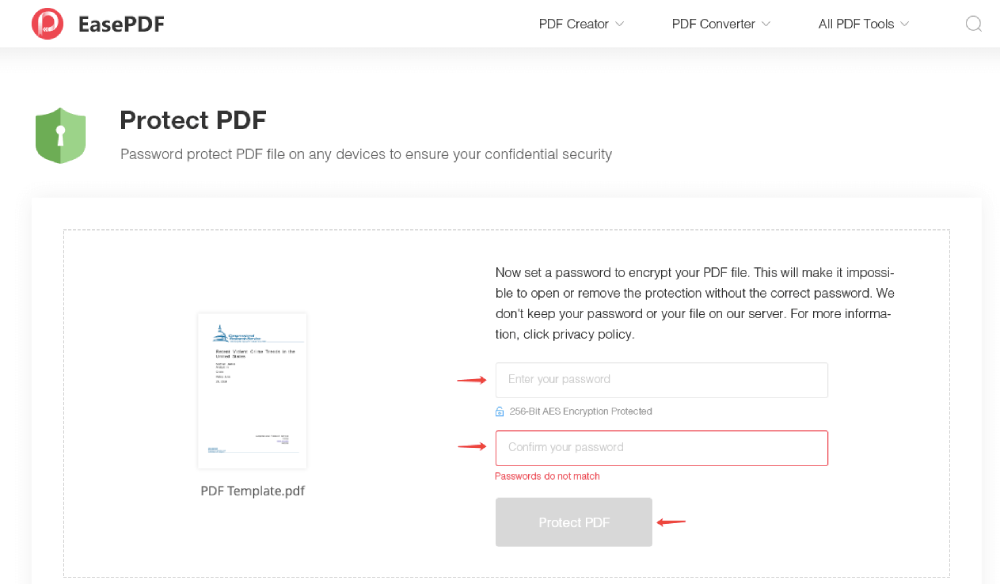
Task: Open search with the magnifier icon
Action: click(x=973, y=24)
